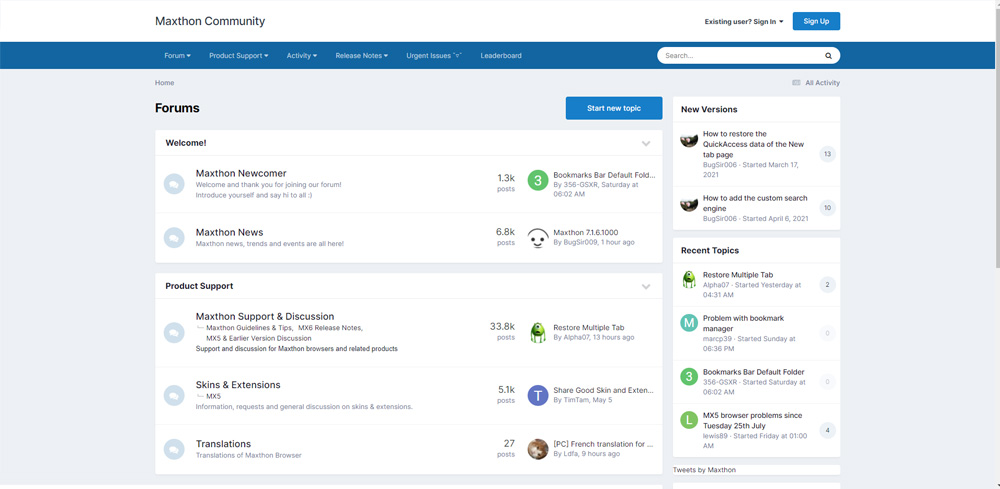Screen dimensions: 1000x489
Task: Open the Activity navigation menu
Action: [x=301, y=56]
